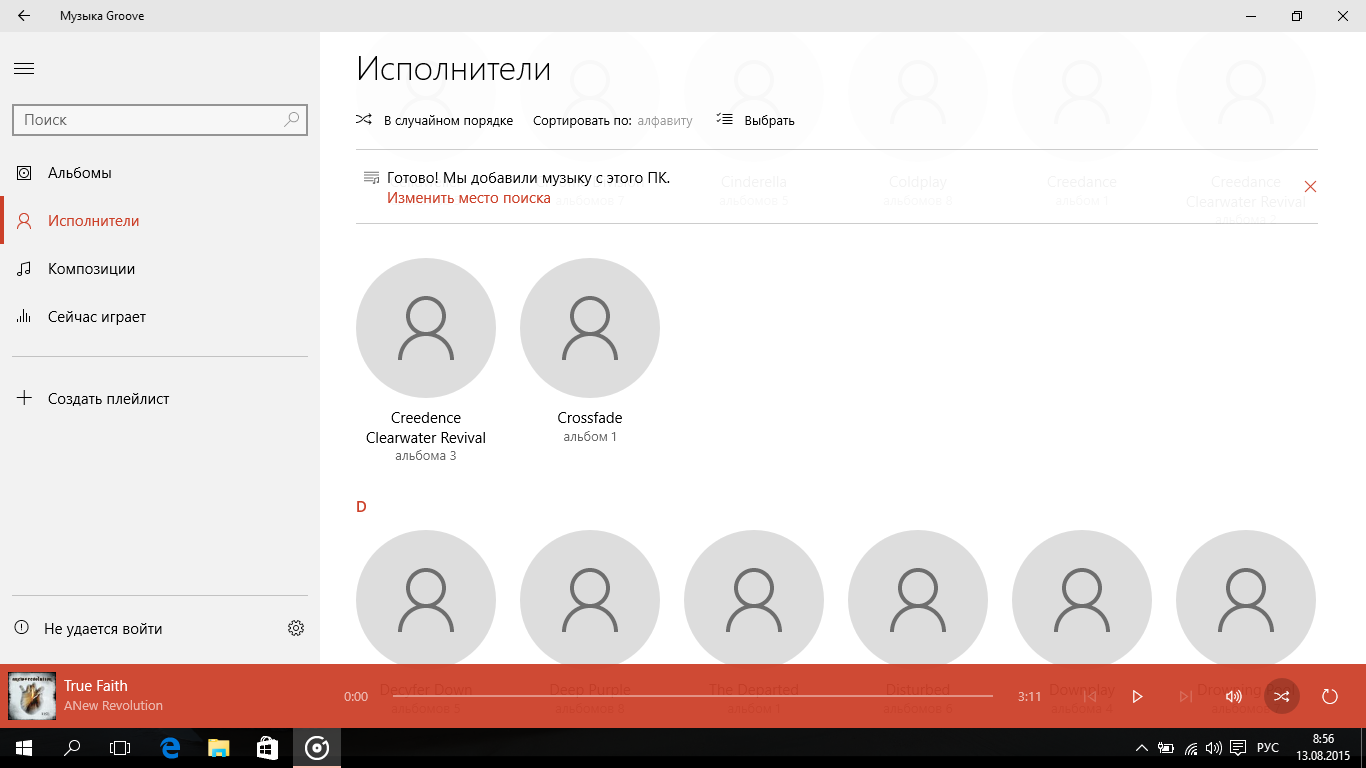
Task: Click the system tray network icon
Action: pos(1191,748)
